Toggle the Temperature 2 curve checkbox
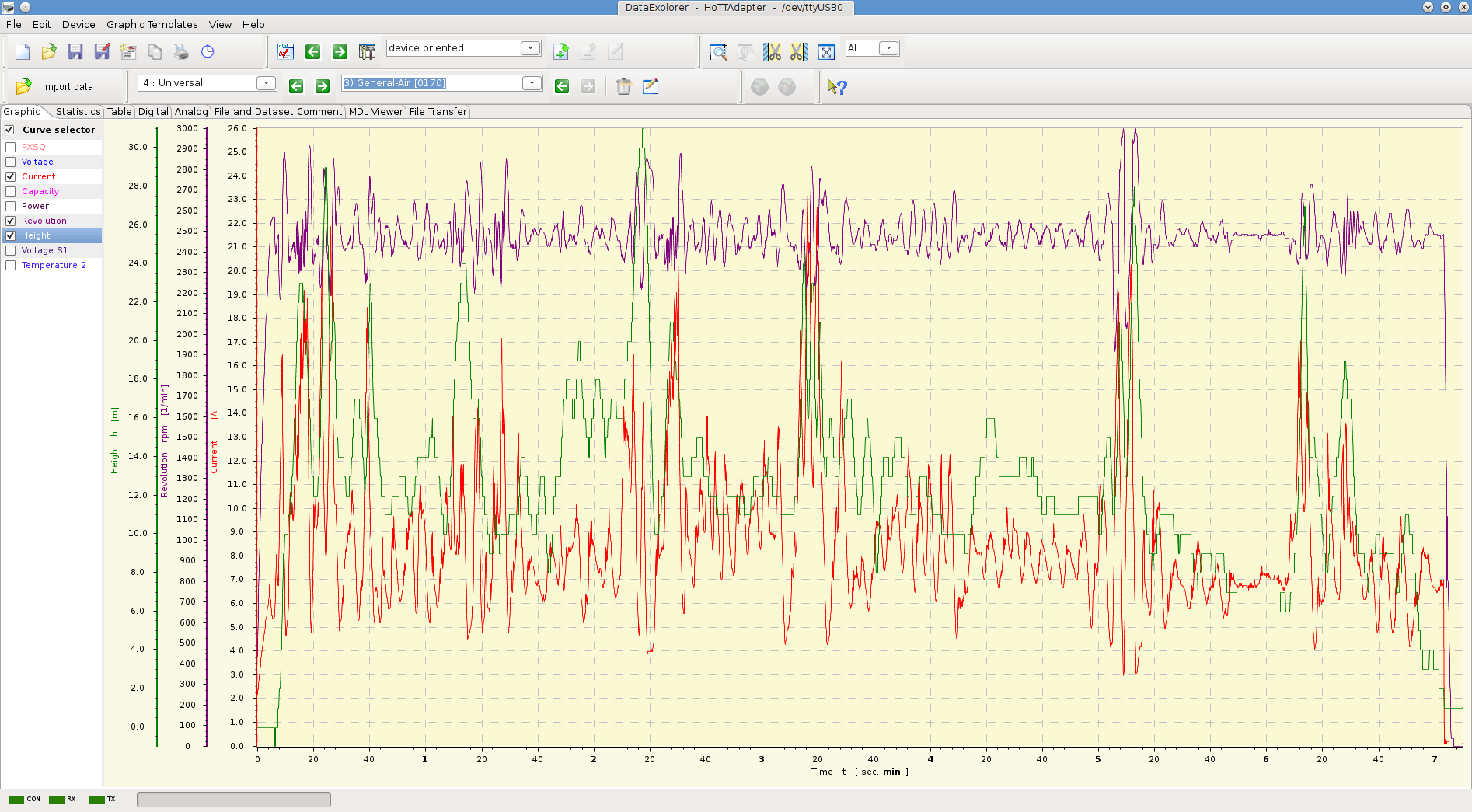 tap(11, 265)
